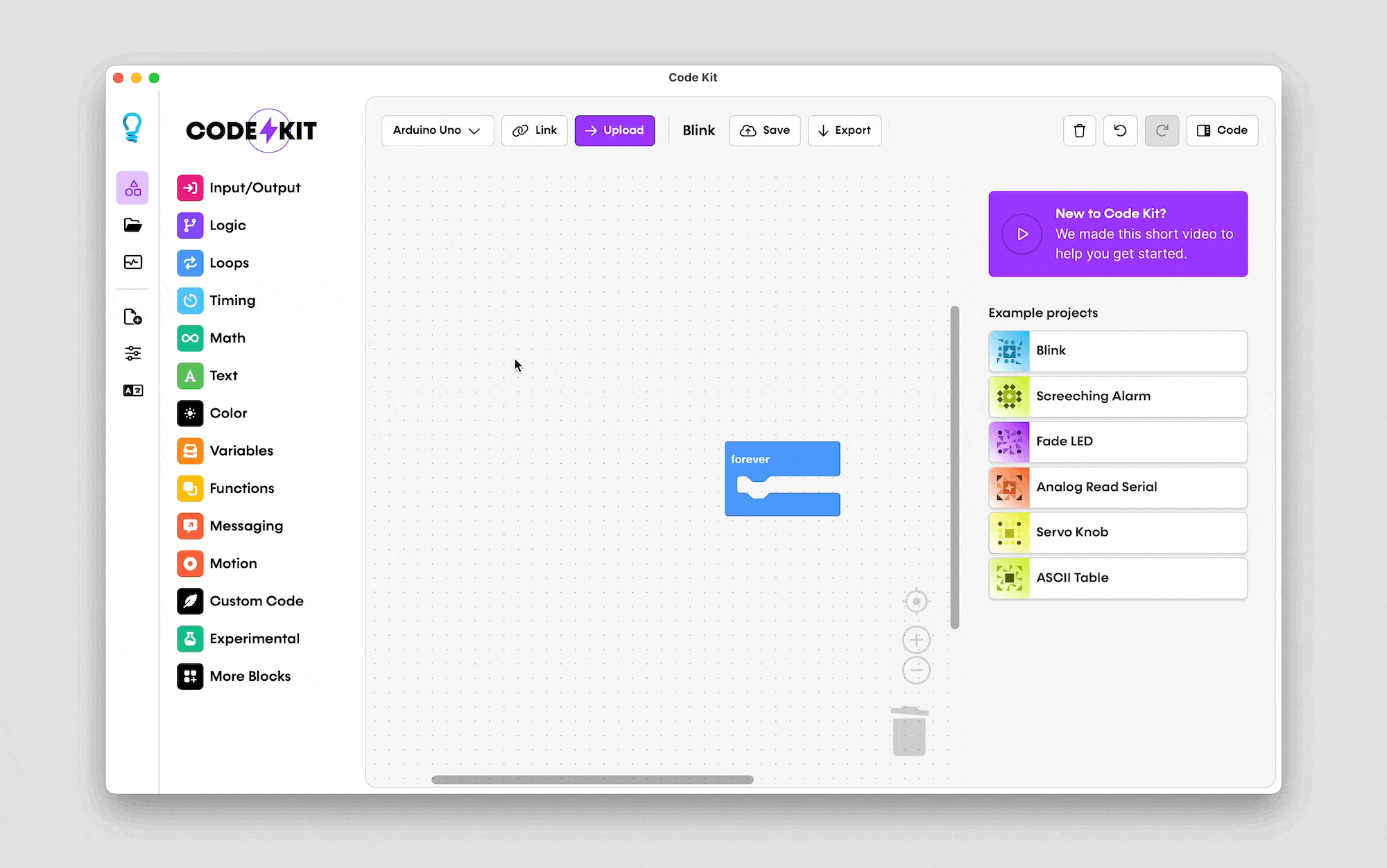Viewport: 1387px width, 868px height.
Task: Click the undo button in toolbar
Action: pyautogui.click(x=1120, y=130)
